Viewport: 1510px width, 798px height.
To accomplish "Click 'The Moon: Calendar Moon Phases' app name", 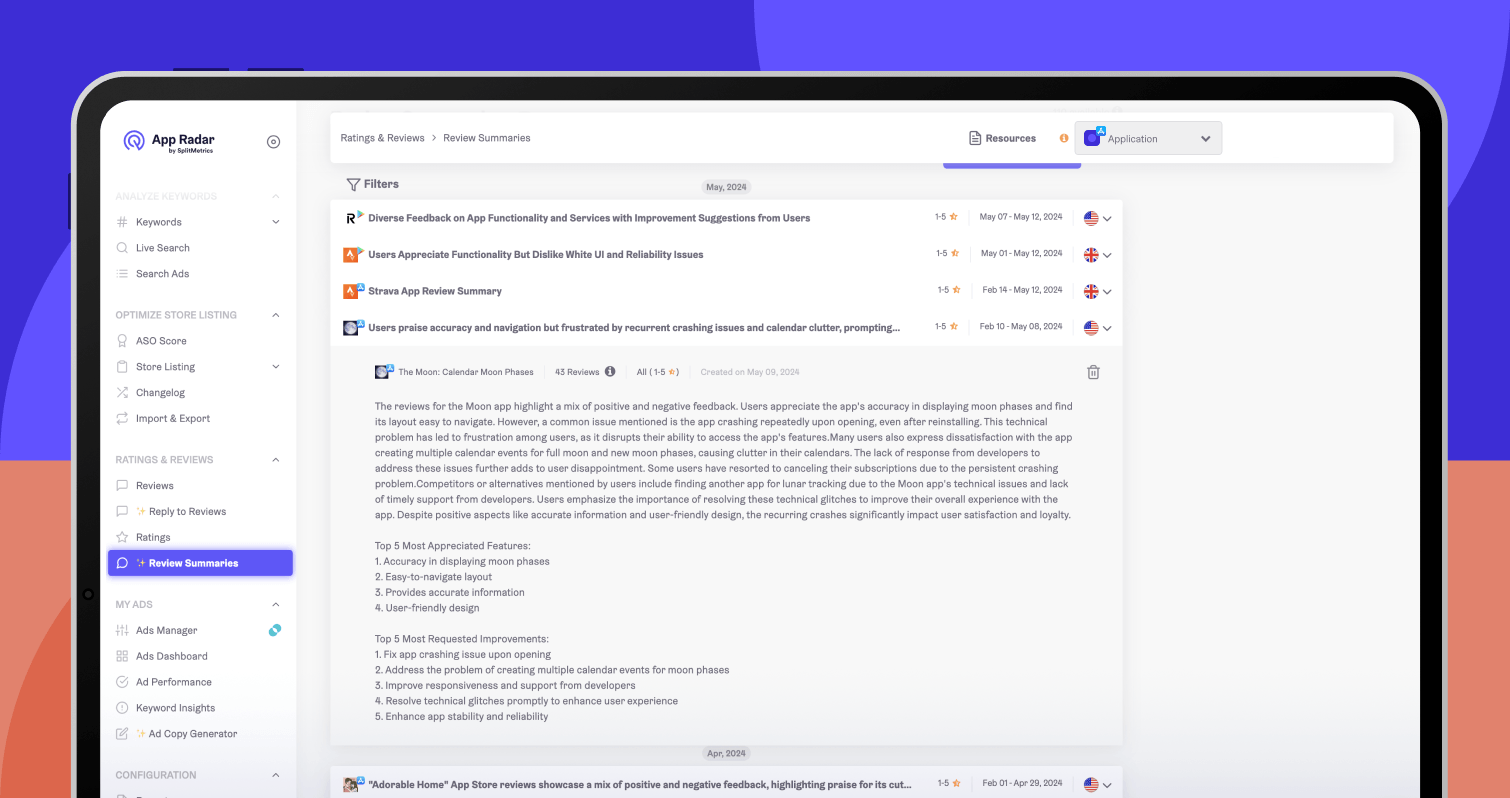I will coord(466,372).
